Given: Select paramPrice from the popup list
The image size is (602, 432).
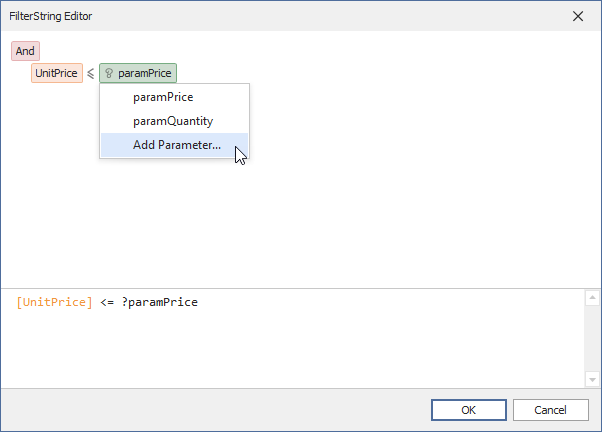Looking at the screenshot, I should (x=163, y=97).
